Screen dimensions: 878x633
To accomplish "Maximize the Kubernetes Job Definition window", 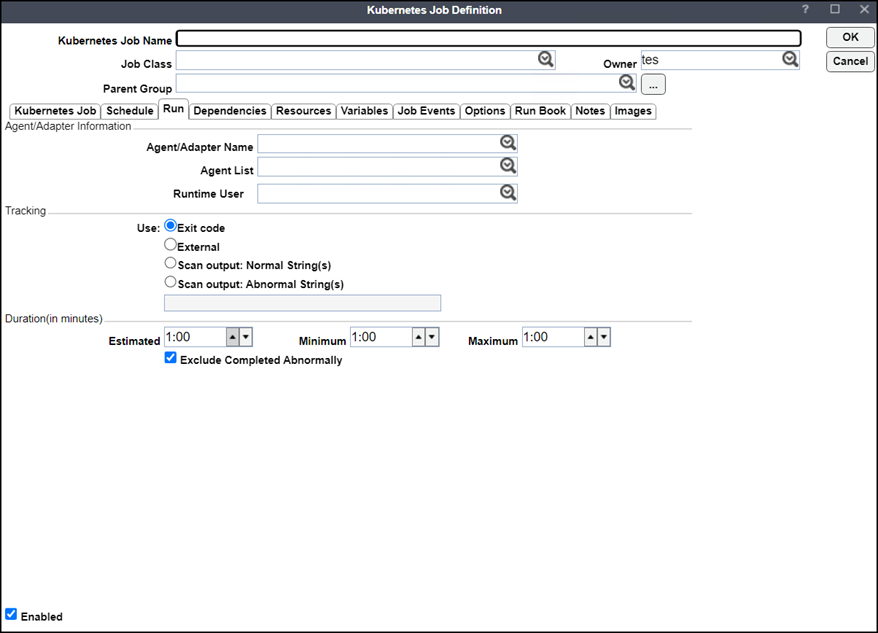I will coord(835,9).
